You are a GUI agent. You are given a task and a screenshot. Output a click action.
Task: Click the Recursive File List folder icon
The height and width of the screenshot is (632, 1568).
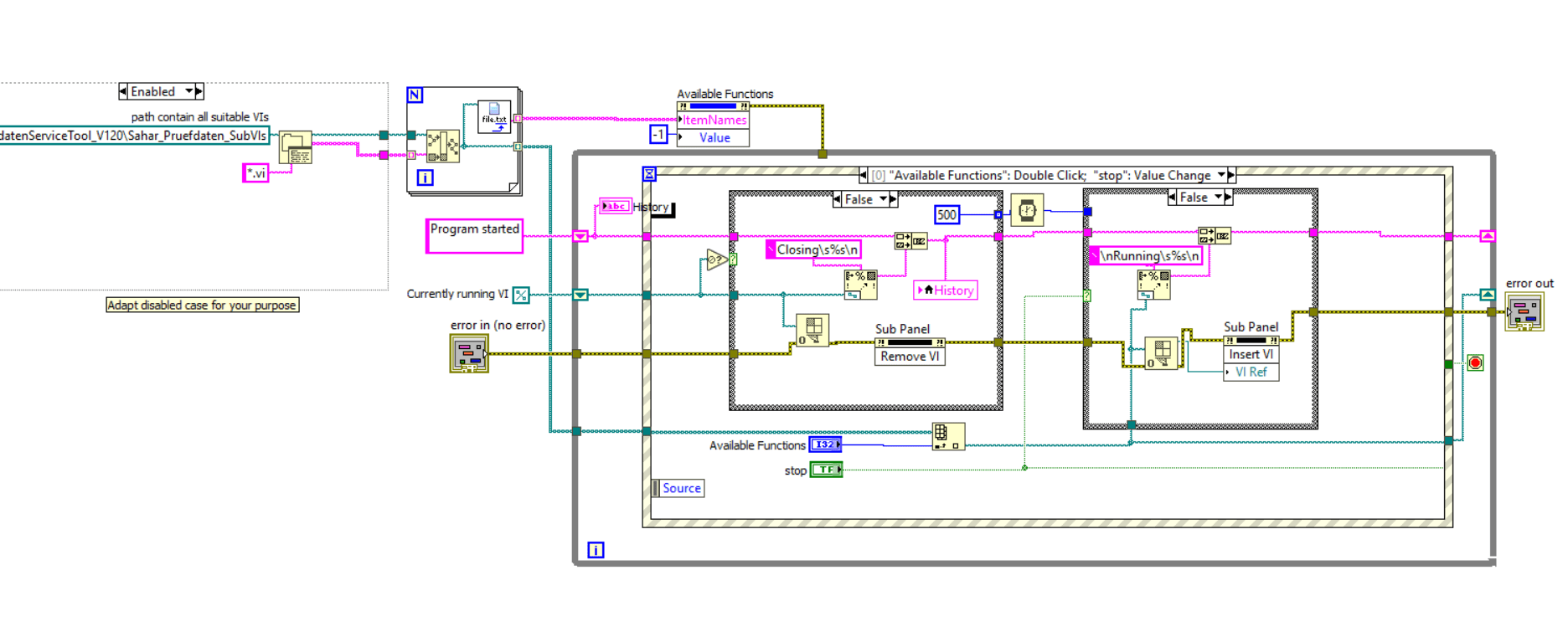295,147
